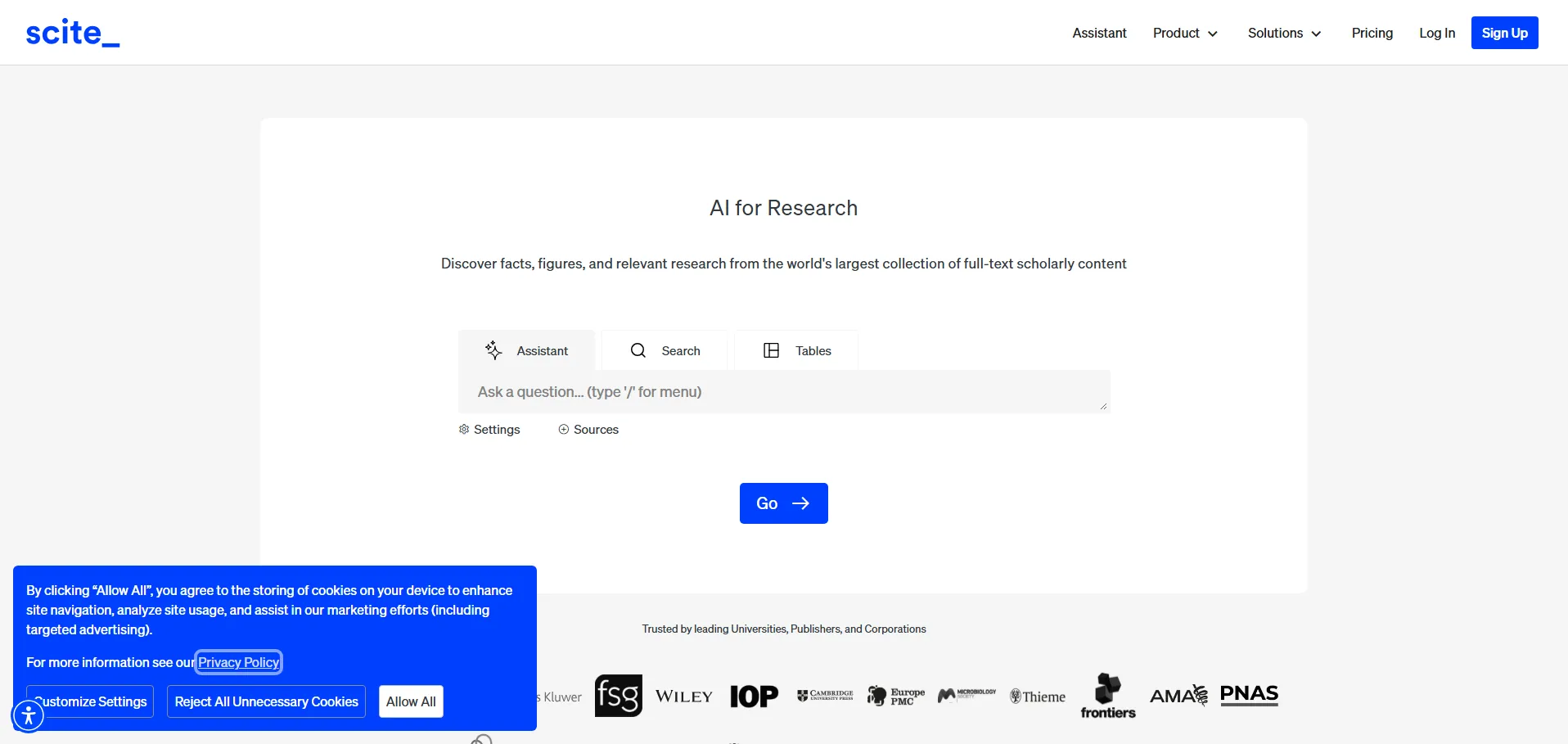Open Assistant in the top navigation
Image resolution: width=1568 pixels, height=744 pixels.
[1099, 33]
